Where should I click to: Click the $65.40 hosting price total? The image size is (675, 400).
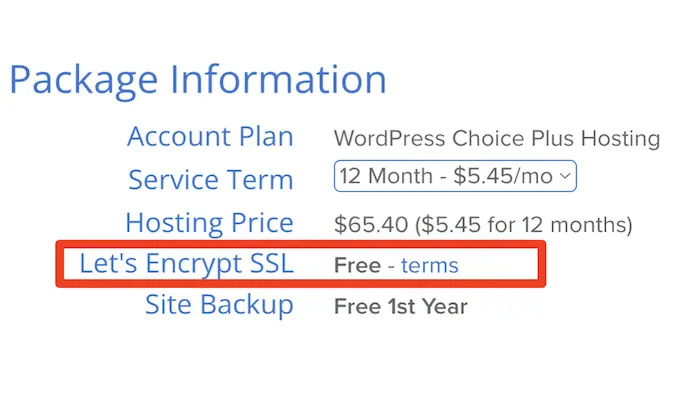367,224
